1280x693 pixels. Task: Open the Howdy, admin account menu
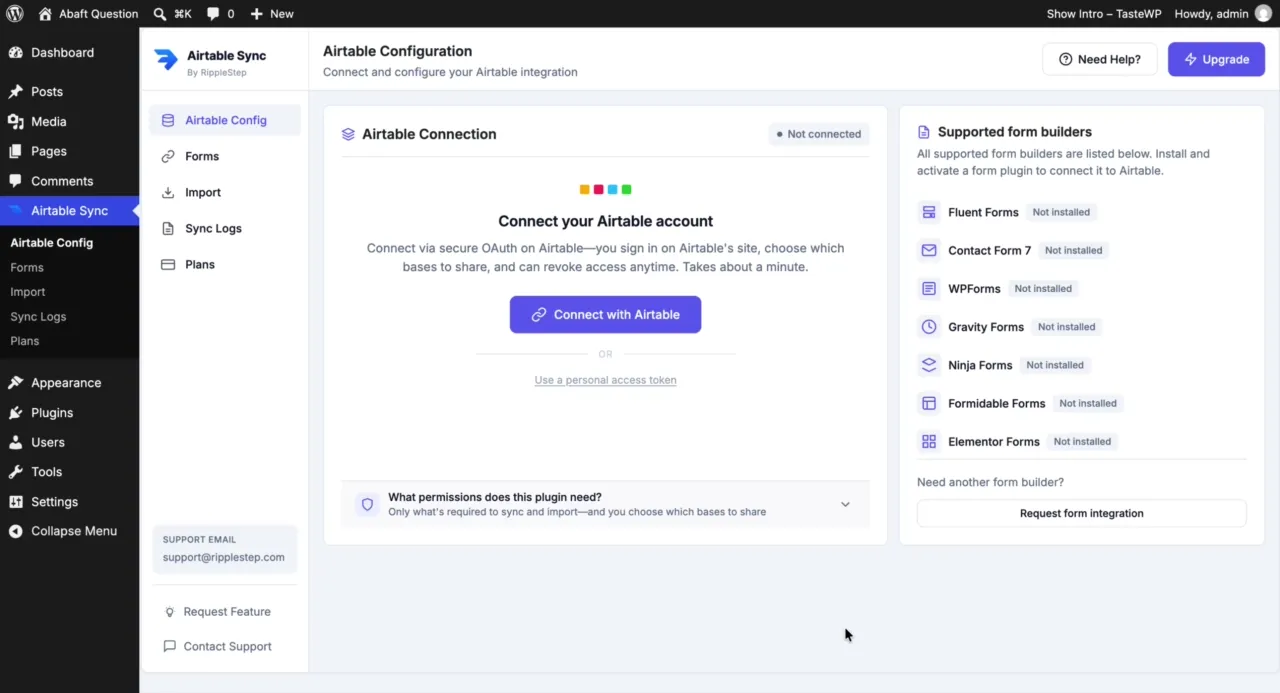(1223, 14)
